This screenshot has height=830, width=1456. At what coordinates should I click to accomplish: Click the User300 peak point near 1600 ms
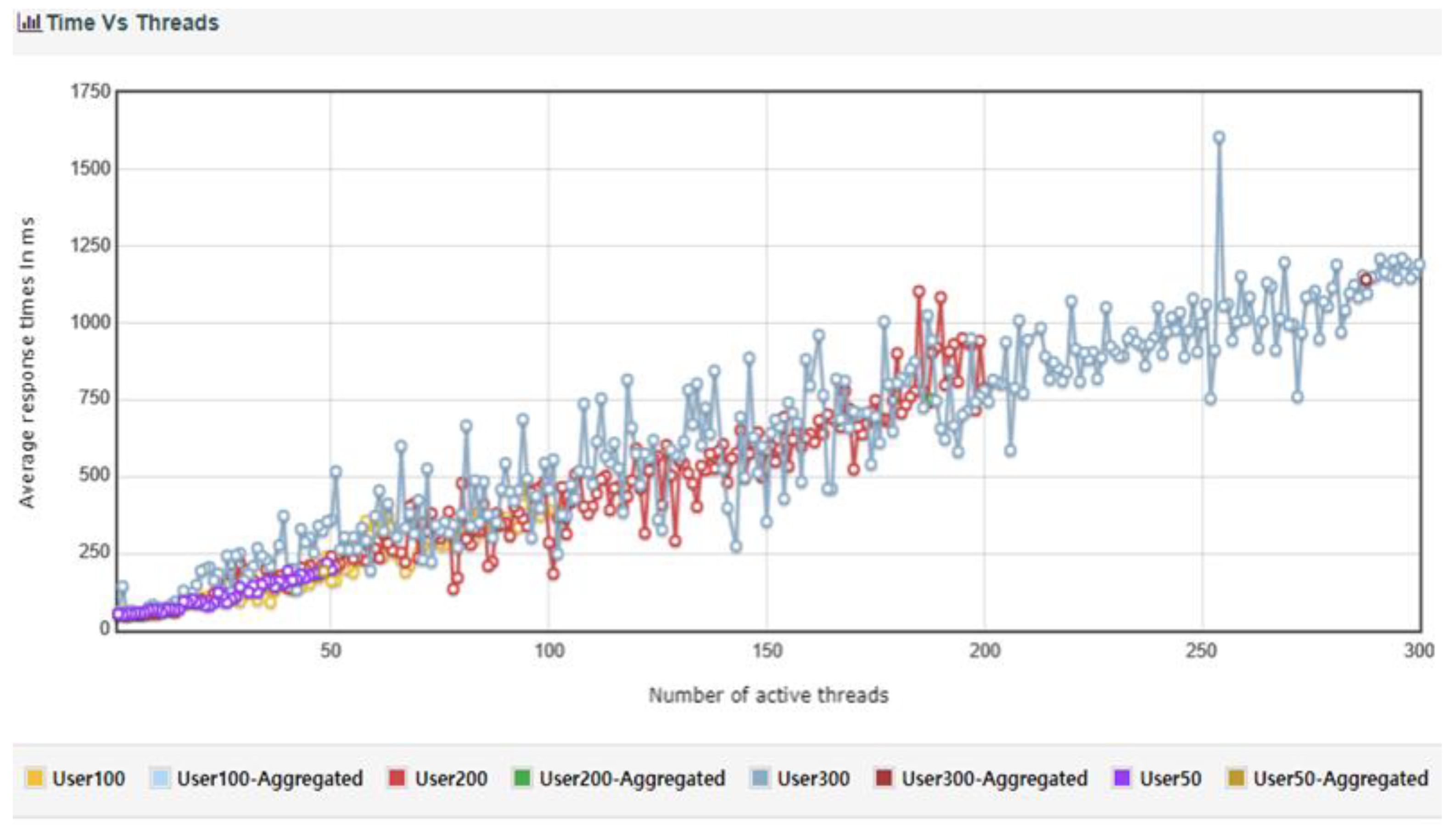1219,137
